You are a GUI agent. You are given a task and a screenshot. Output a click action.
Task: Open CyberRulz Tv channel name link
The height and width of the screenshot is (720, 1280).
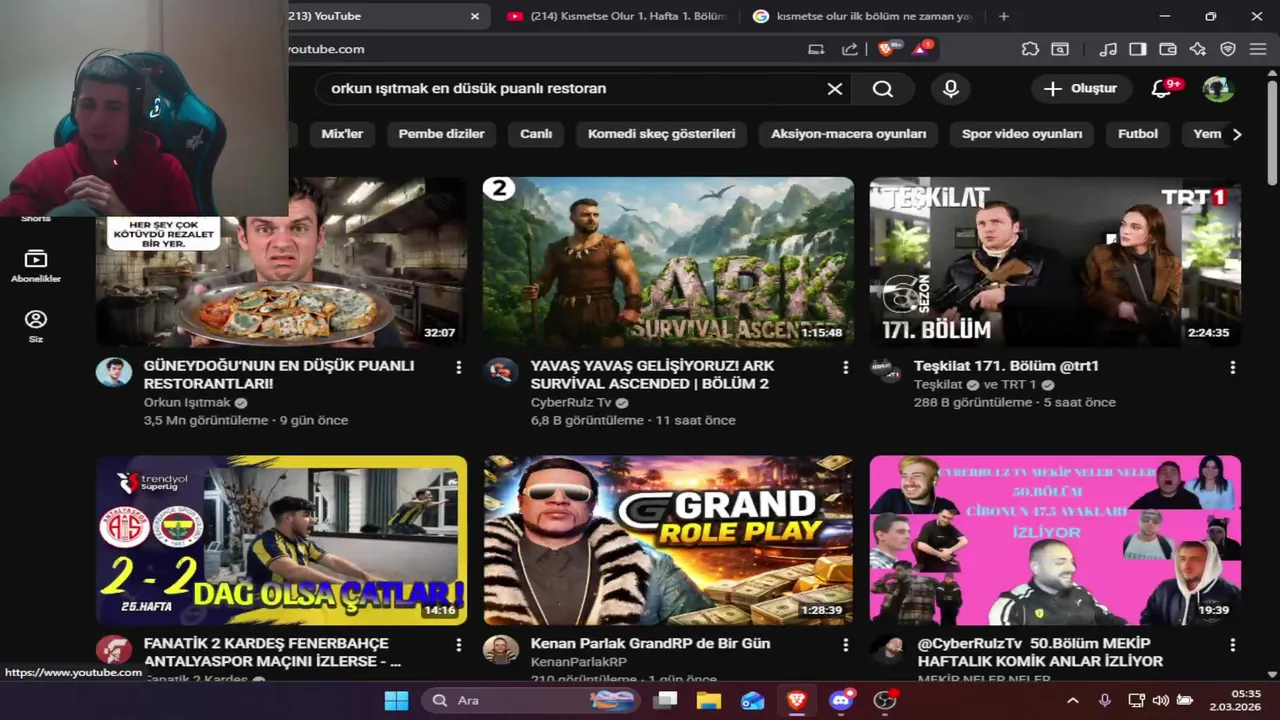click(571, 402)
